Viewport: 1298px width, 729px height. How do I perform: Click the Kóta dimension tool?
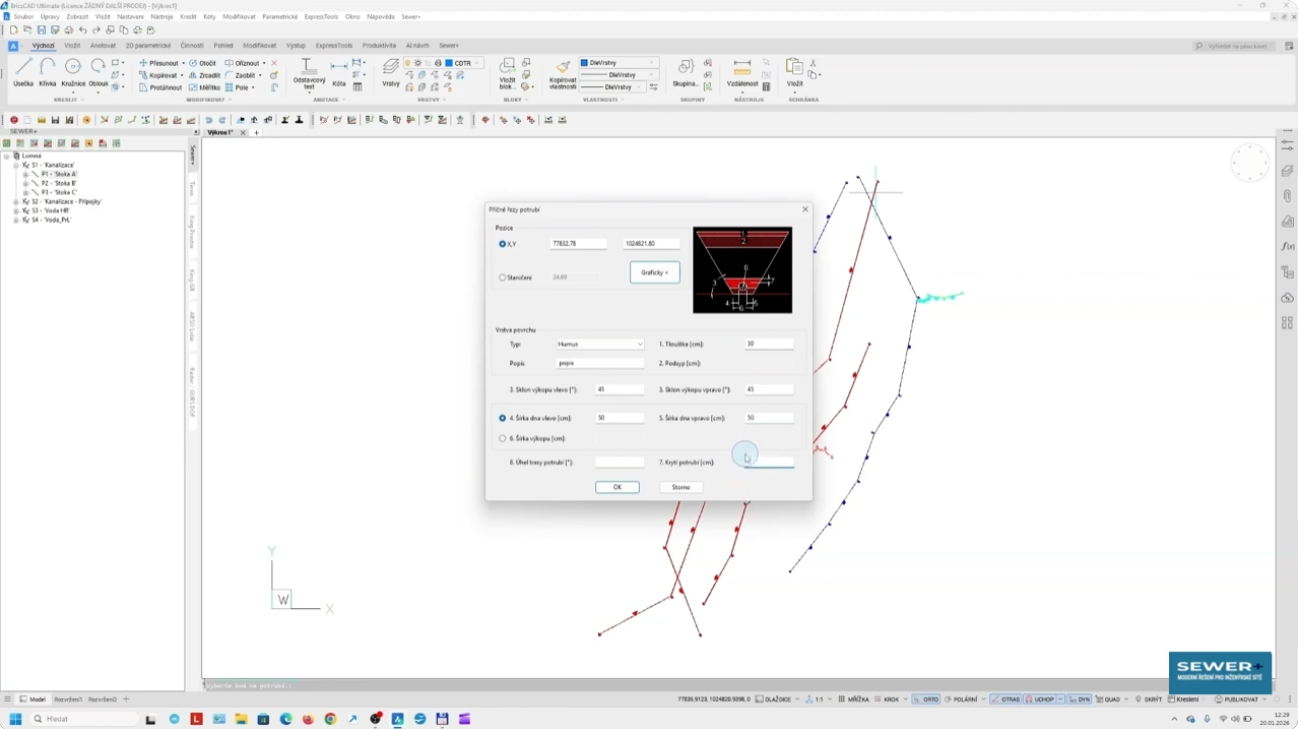(339, 72)
